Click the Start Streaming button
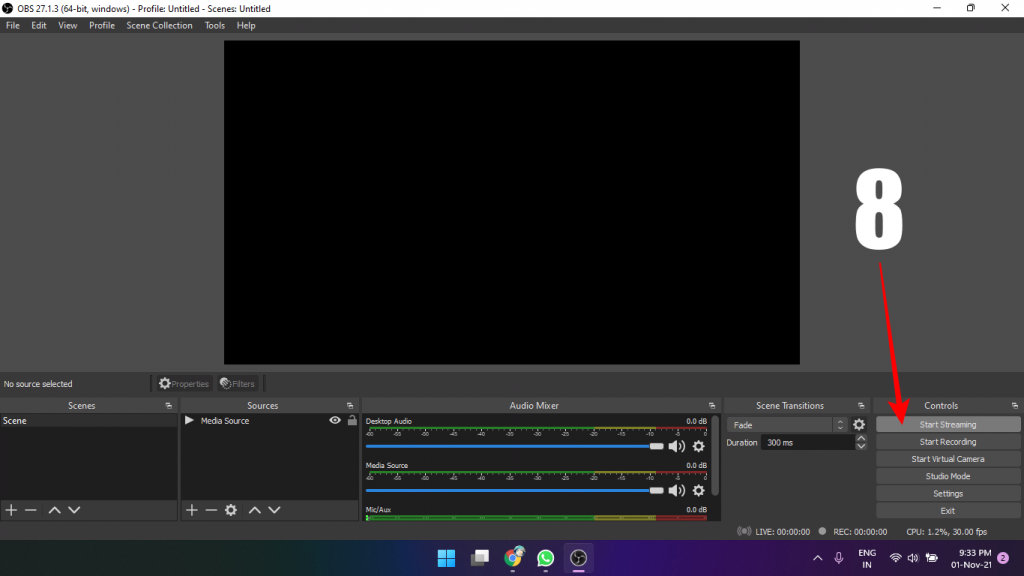Image resolution: width=1024 pixels, height=576 pixels. [947, 425]
